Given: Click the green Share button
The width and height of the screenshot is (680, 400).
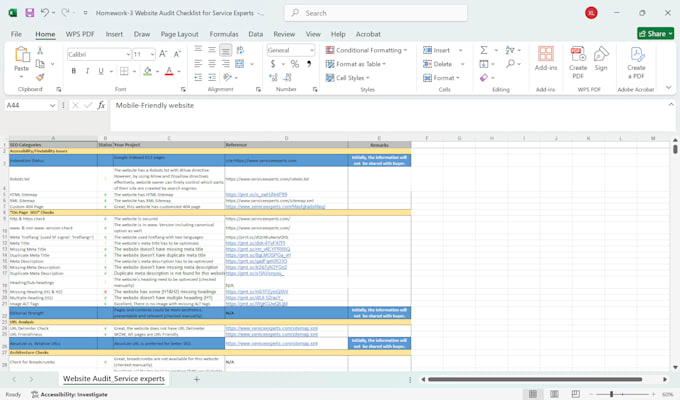Looking at the screenshot, I should (655, 33).
